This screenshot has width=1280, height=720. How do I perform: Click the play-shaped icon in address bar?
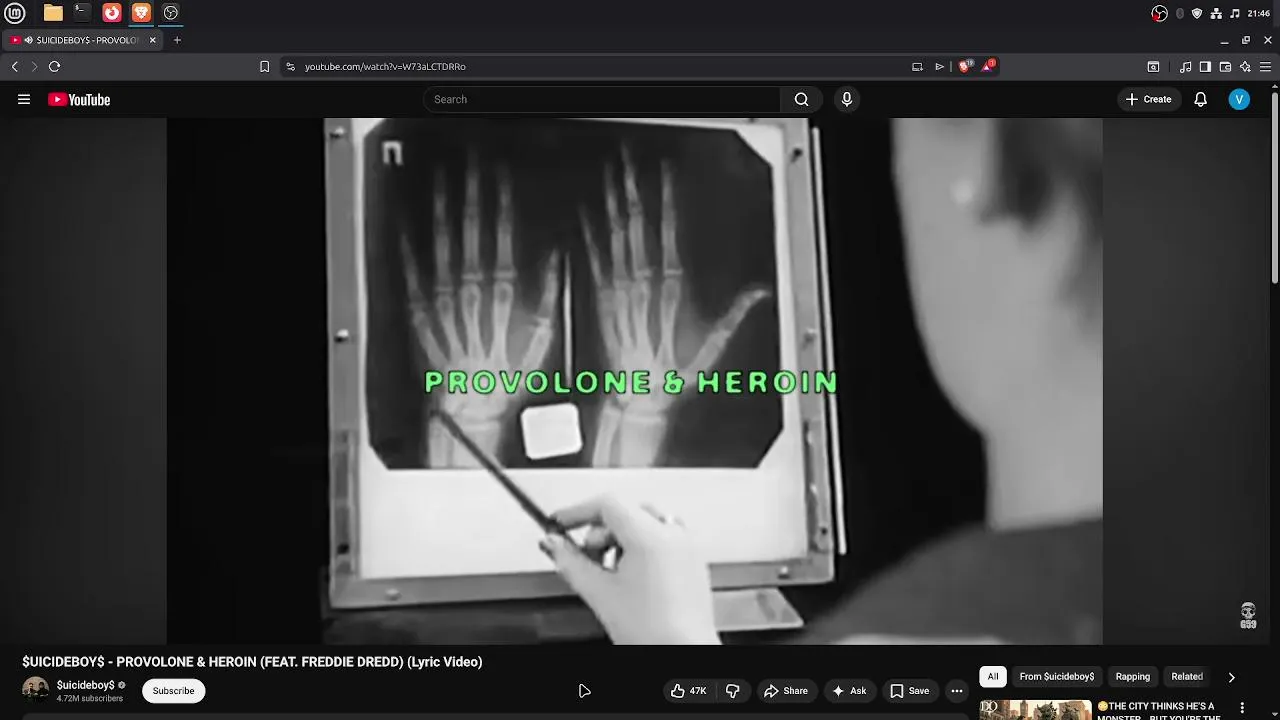point(939,66)
